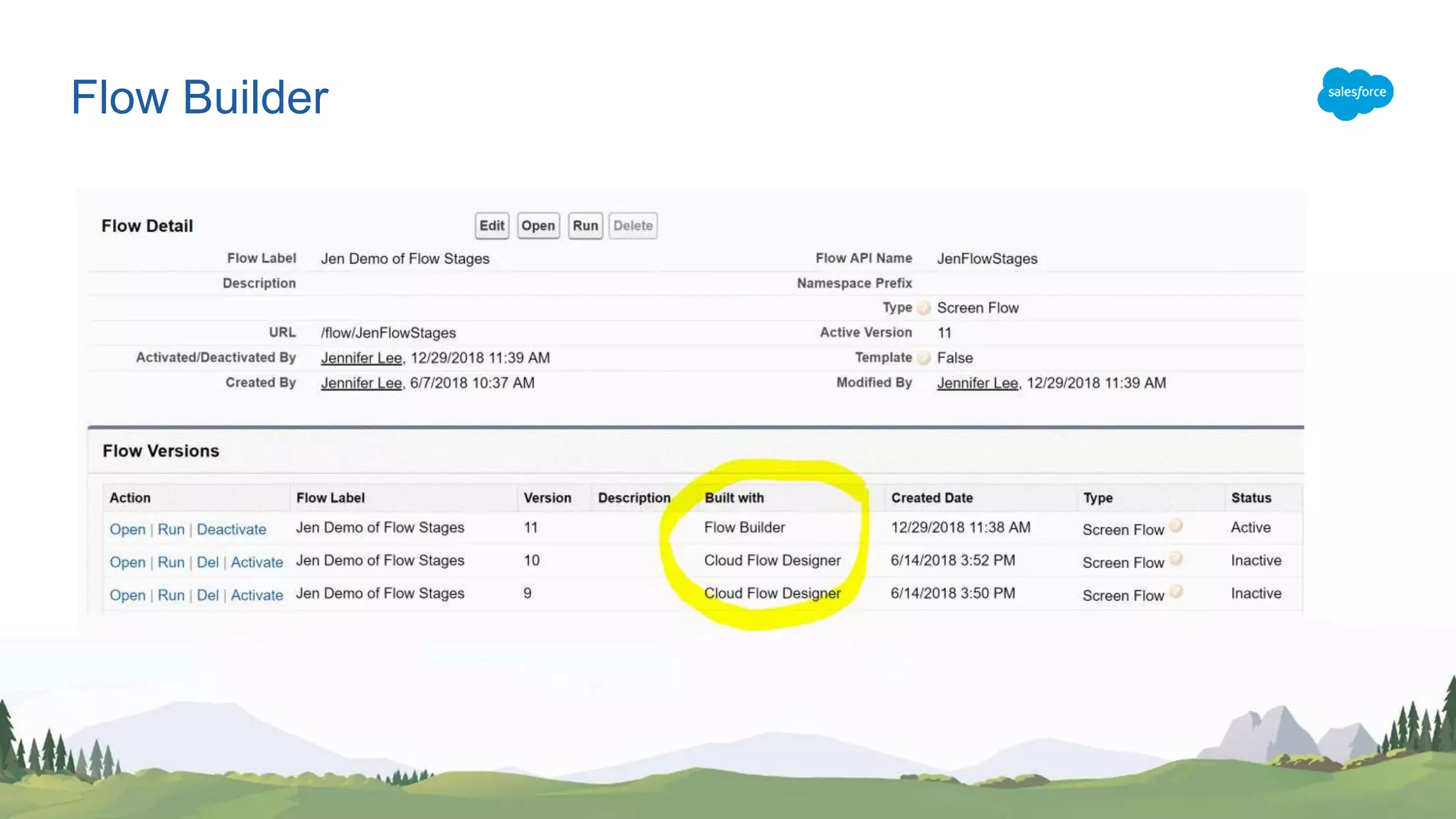Deactivate flow version 11
Screen dimensions: 1456x819
231,530
